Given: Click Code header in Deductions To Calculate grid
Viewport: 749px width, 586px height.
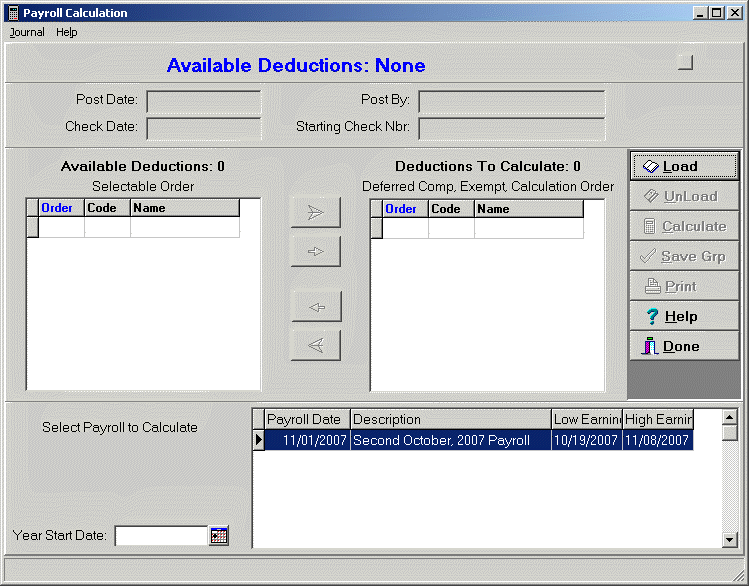Looking at the screenshot, I should (x=451, y=209).
